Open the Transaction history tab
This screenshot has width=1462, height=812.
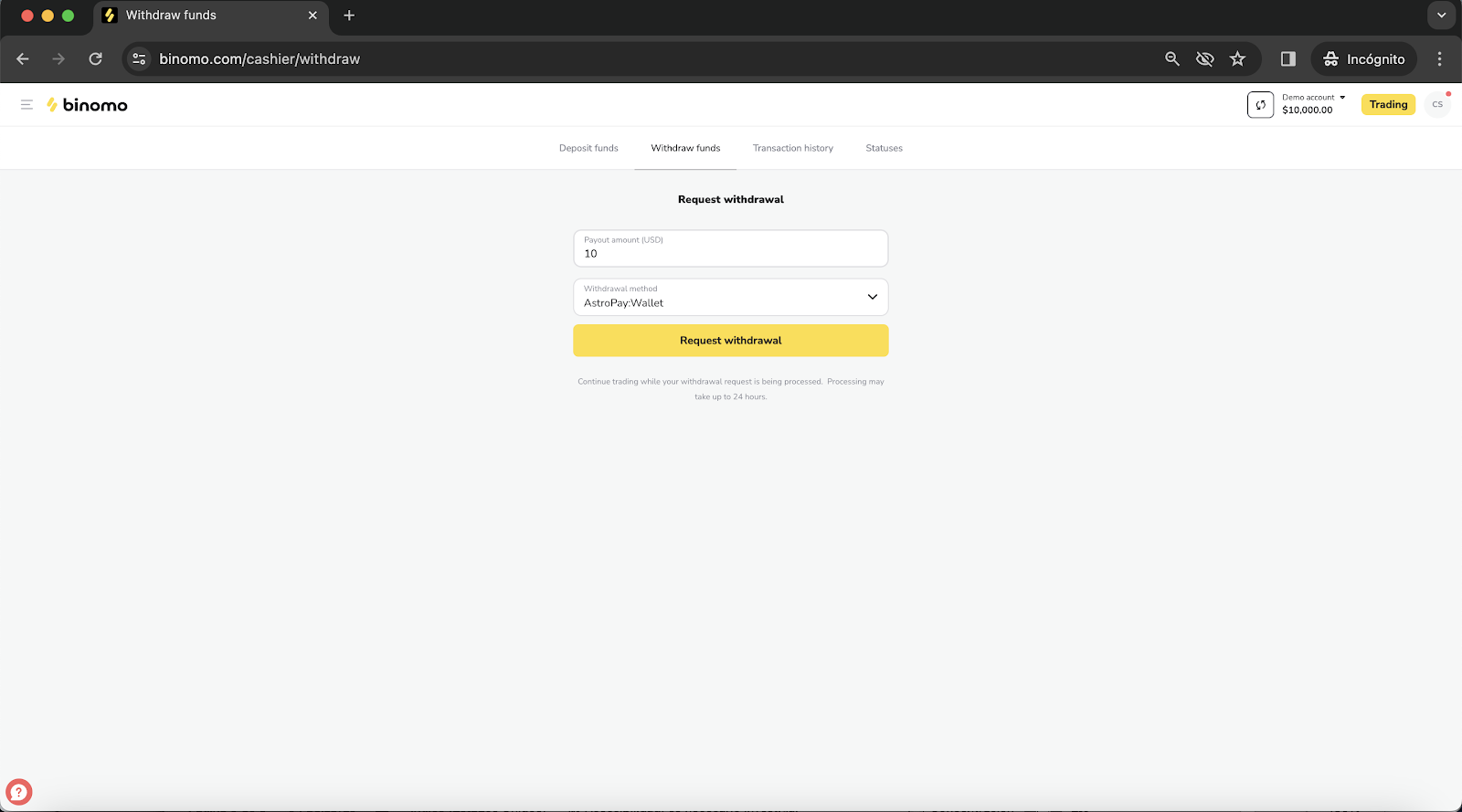pyautogui.click(x=792, y=148)
